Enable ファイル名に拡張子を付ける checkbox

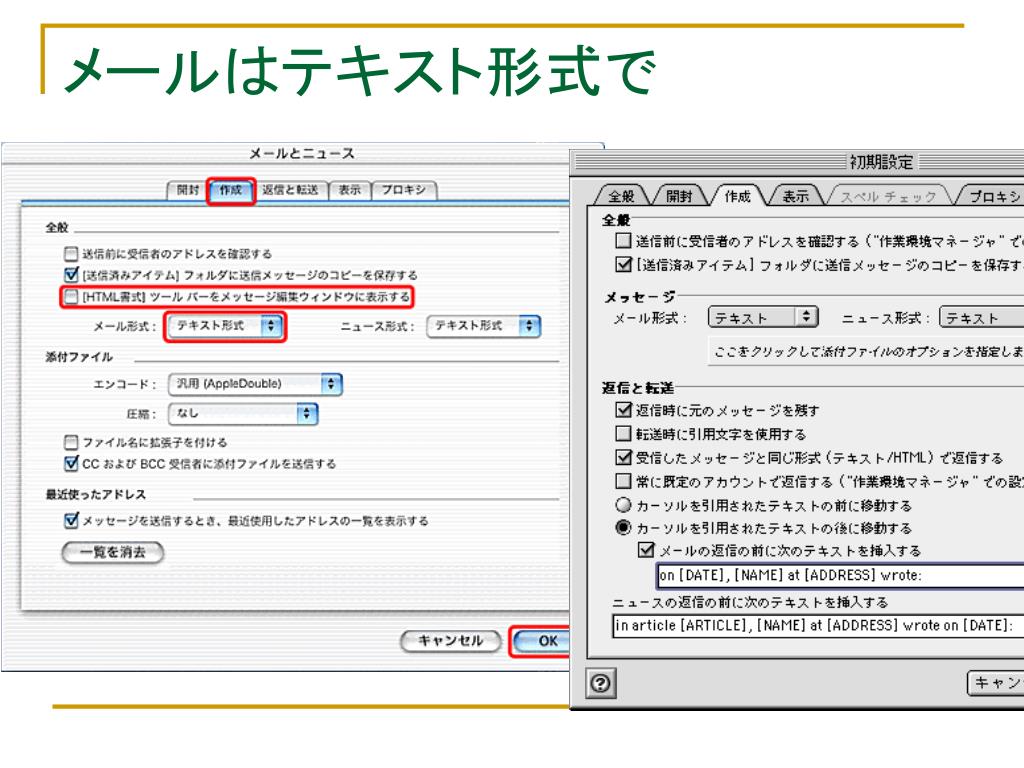point(71,442)
